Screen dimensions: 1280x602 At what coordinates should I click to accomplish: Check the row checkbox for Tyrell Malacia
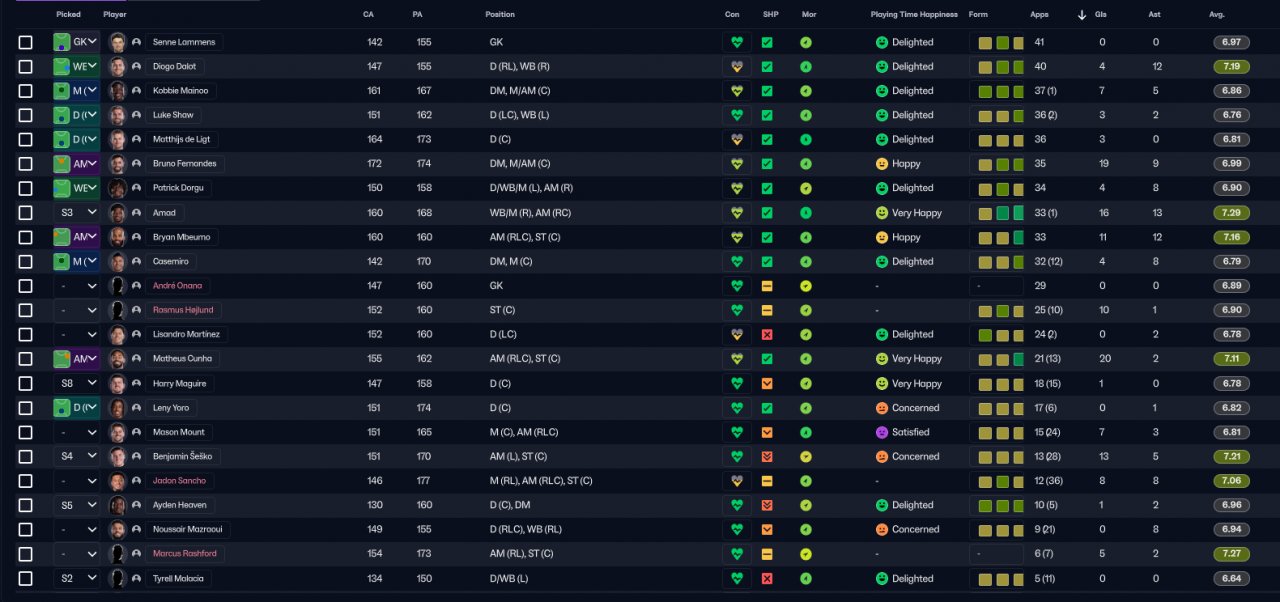[x=26, y=578]
